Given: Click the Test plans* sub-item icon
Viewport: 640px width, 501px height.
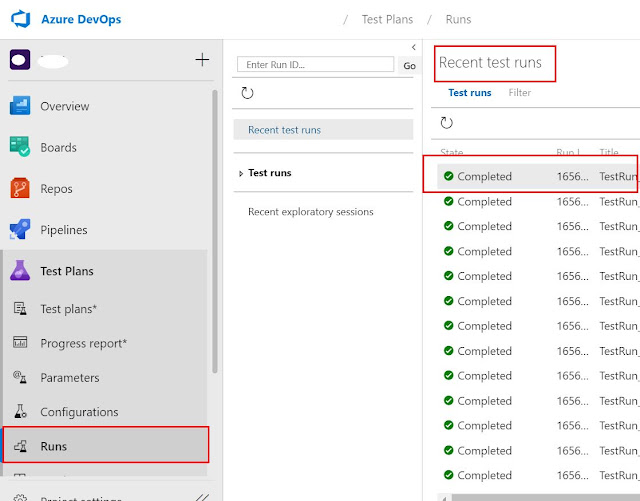Looking at the screenshot, I should pyautogui.click(x=20, y=309).
